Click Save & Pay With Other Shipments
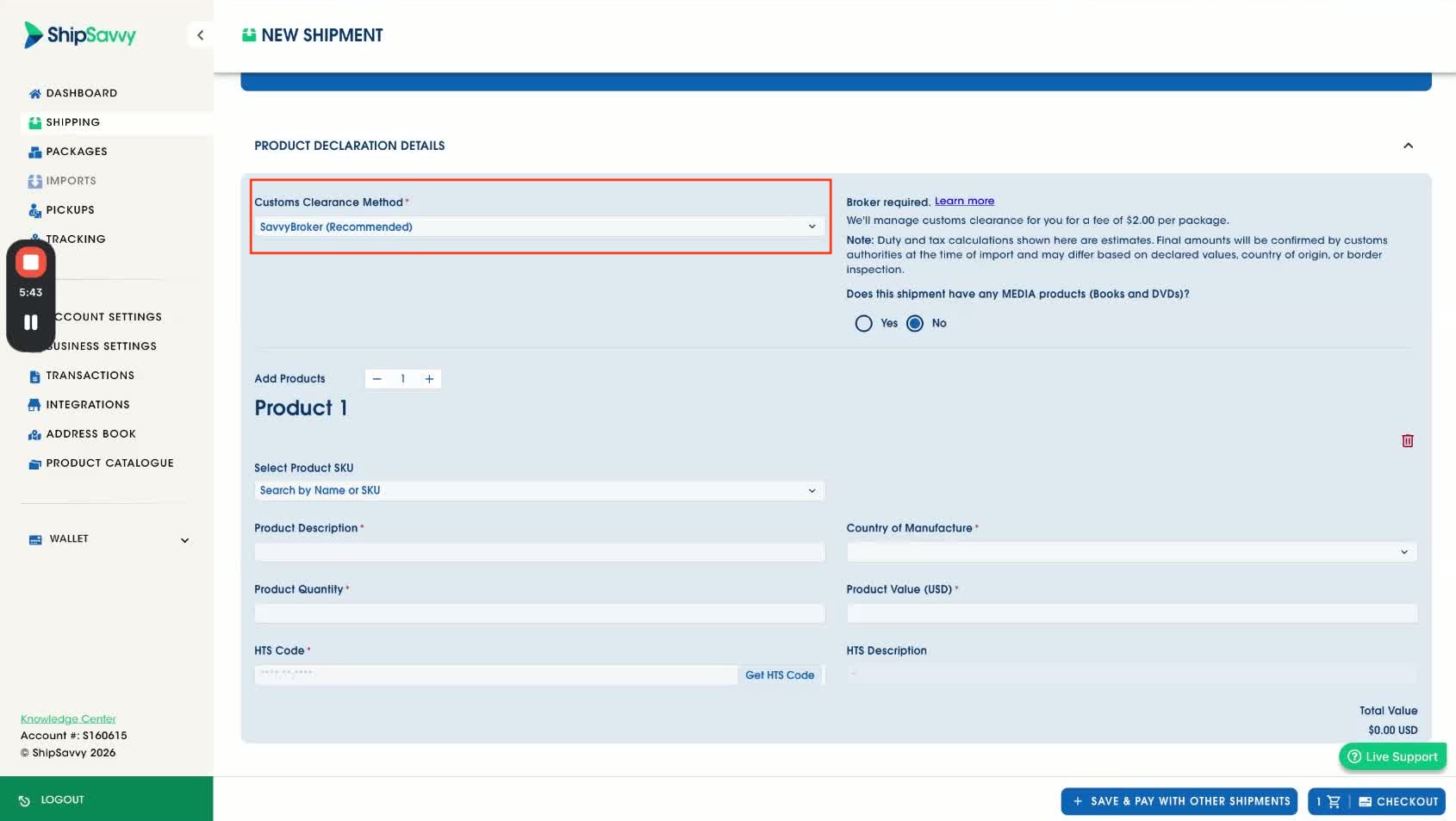The height and width of the screenshot is (821, 1456). point(1180,801)
